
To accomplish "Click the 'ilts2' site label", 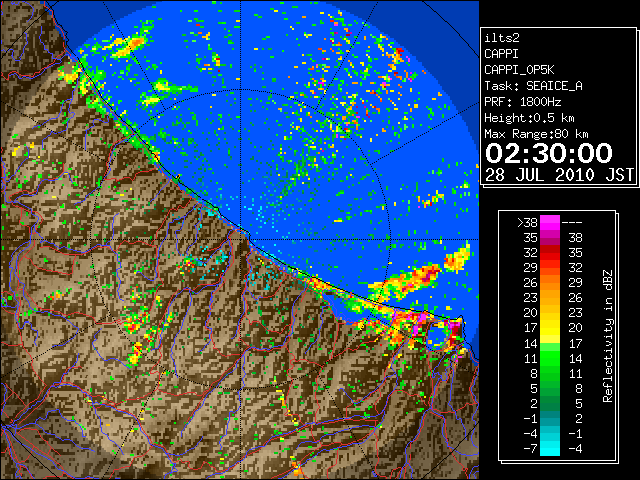I will [502, 38].
